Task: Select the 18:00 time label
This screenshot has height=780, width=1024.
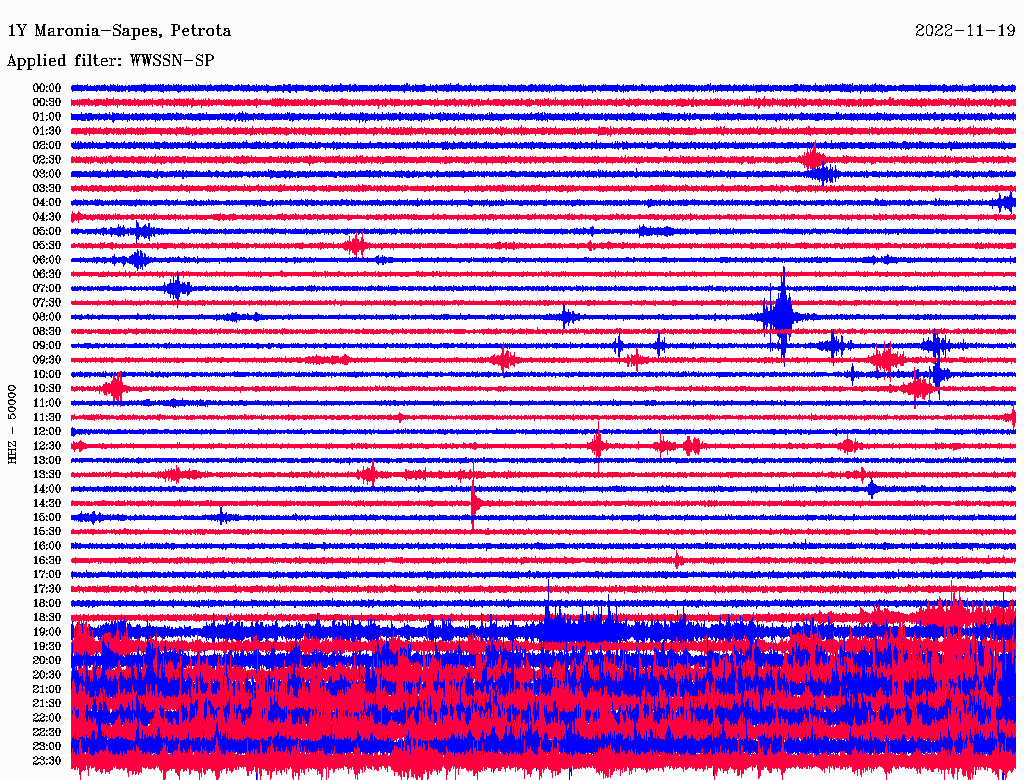Action: tap(47, 603)
